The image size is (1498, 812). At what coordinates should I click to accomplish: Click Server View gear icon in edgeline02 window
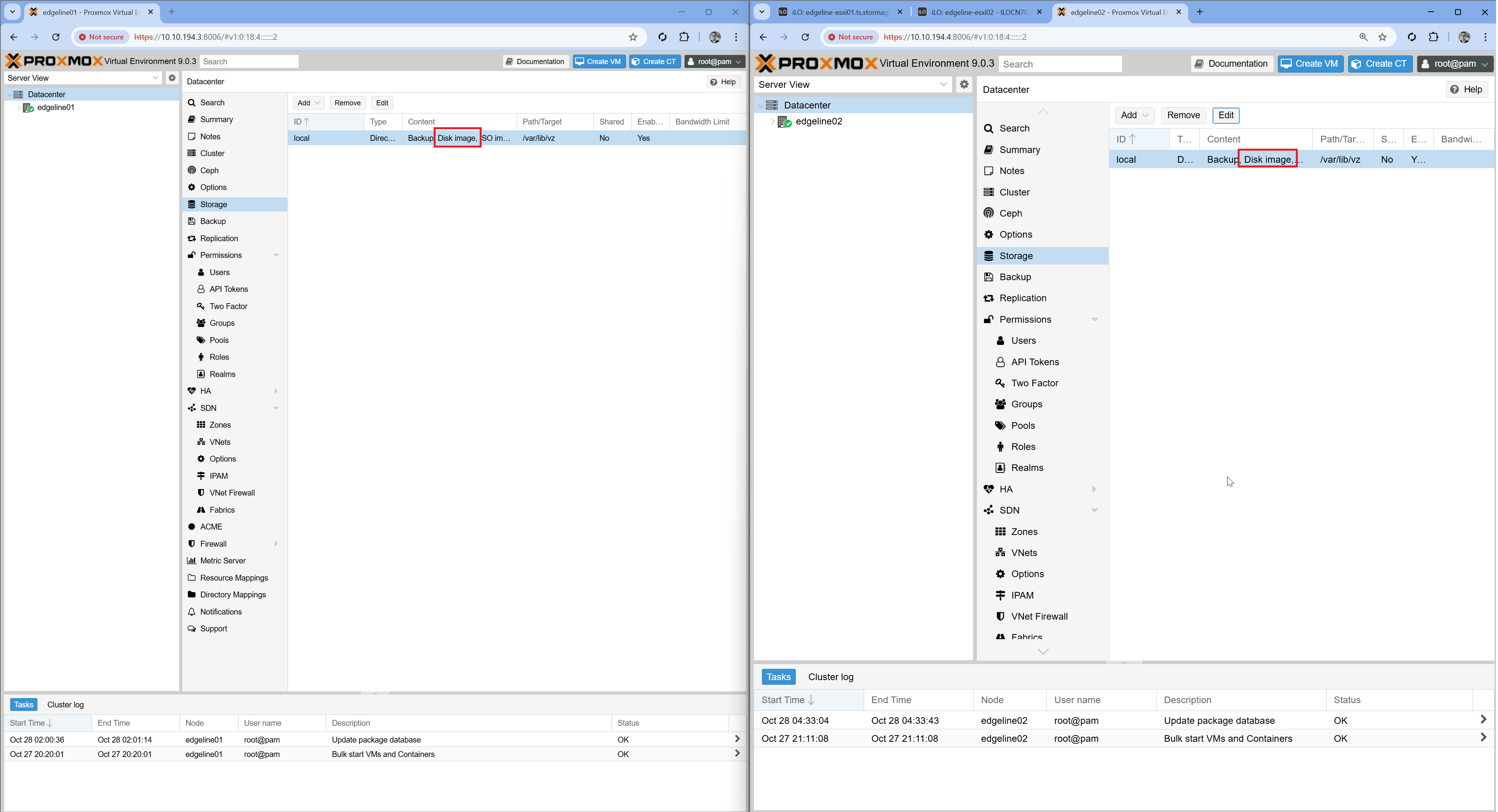pos(964,84)
